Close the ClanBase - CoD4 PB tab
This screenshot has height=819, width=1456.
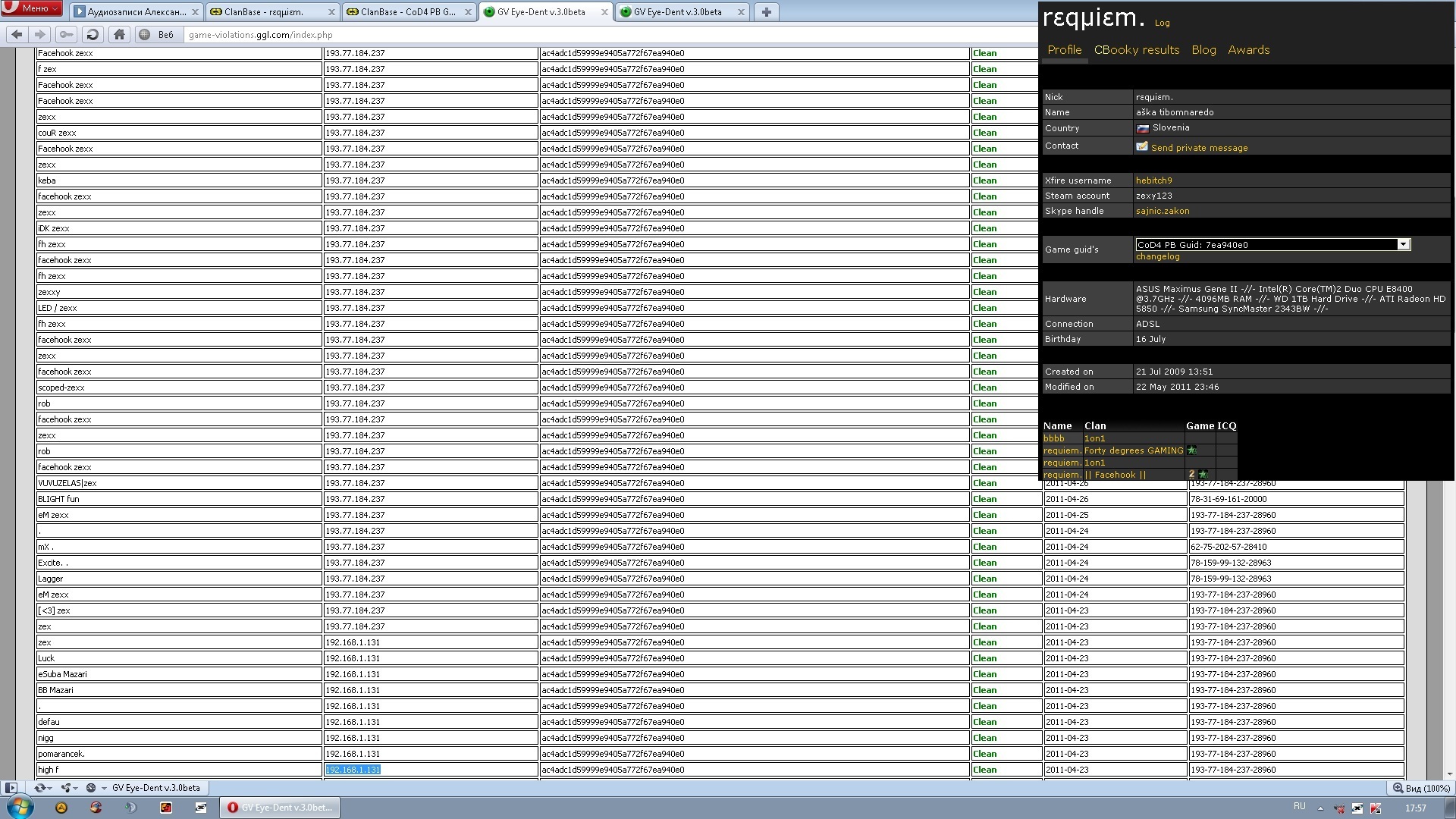point(468,11)
